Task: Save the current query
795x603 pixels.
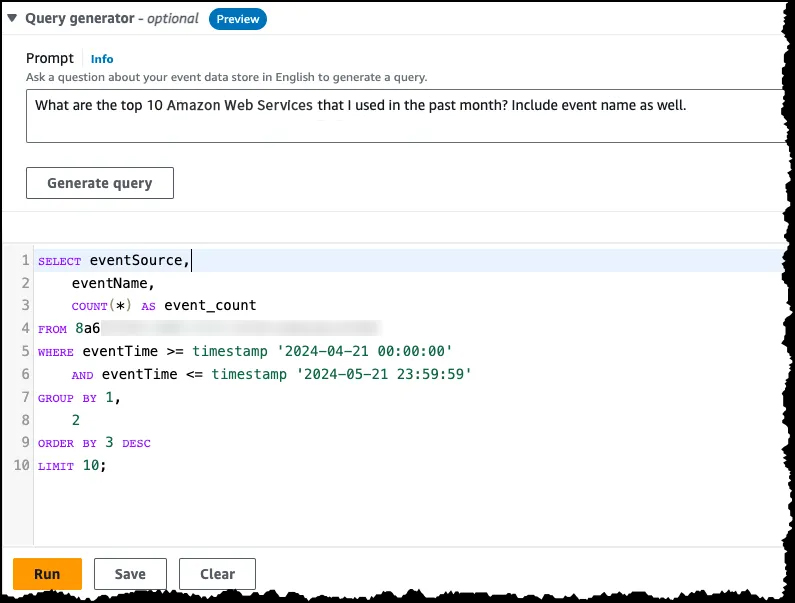Action: click(x=130, y=574)
